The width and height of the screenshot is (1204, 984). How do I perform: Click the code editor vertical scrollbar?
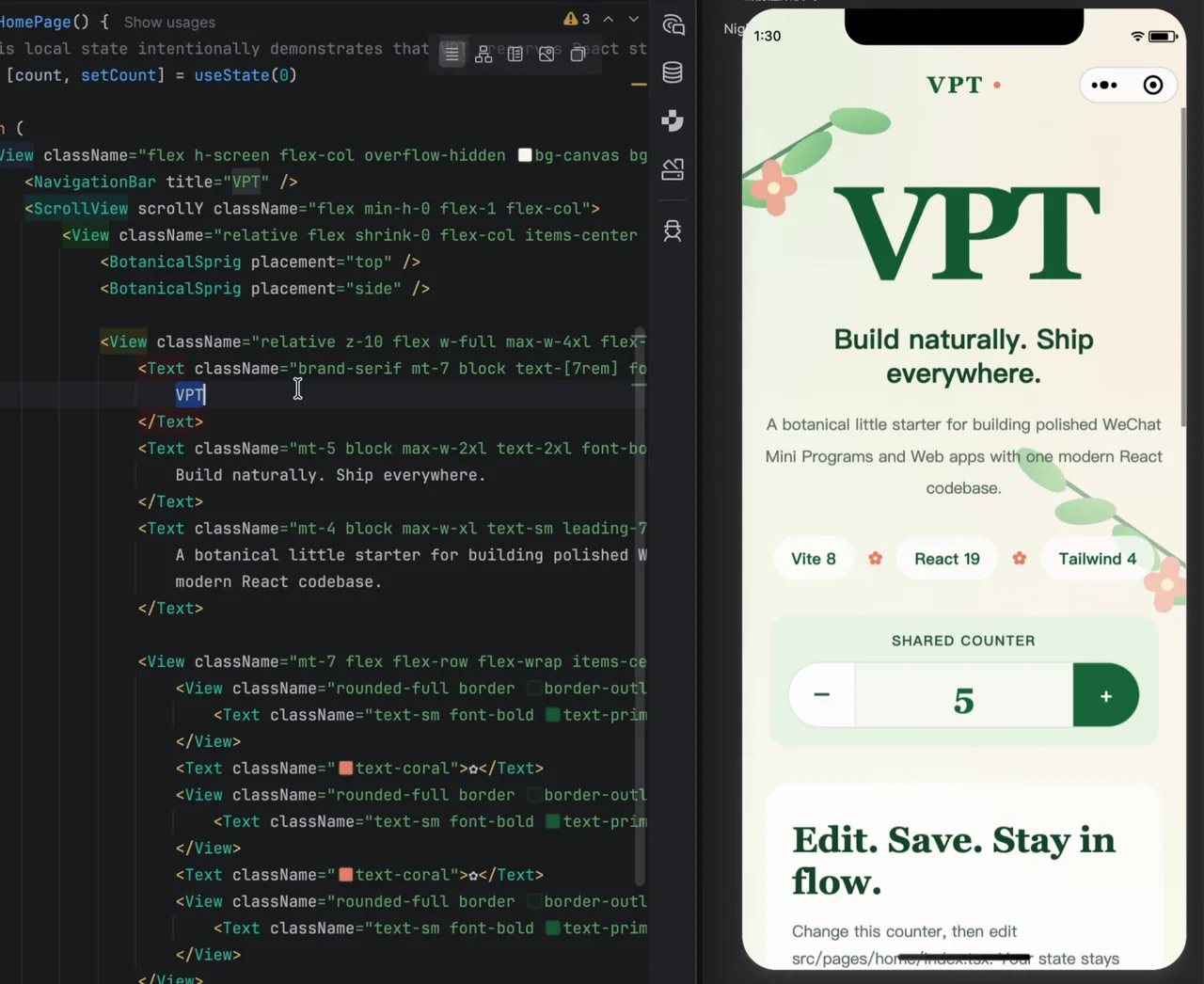(640, 608)
